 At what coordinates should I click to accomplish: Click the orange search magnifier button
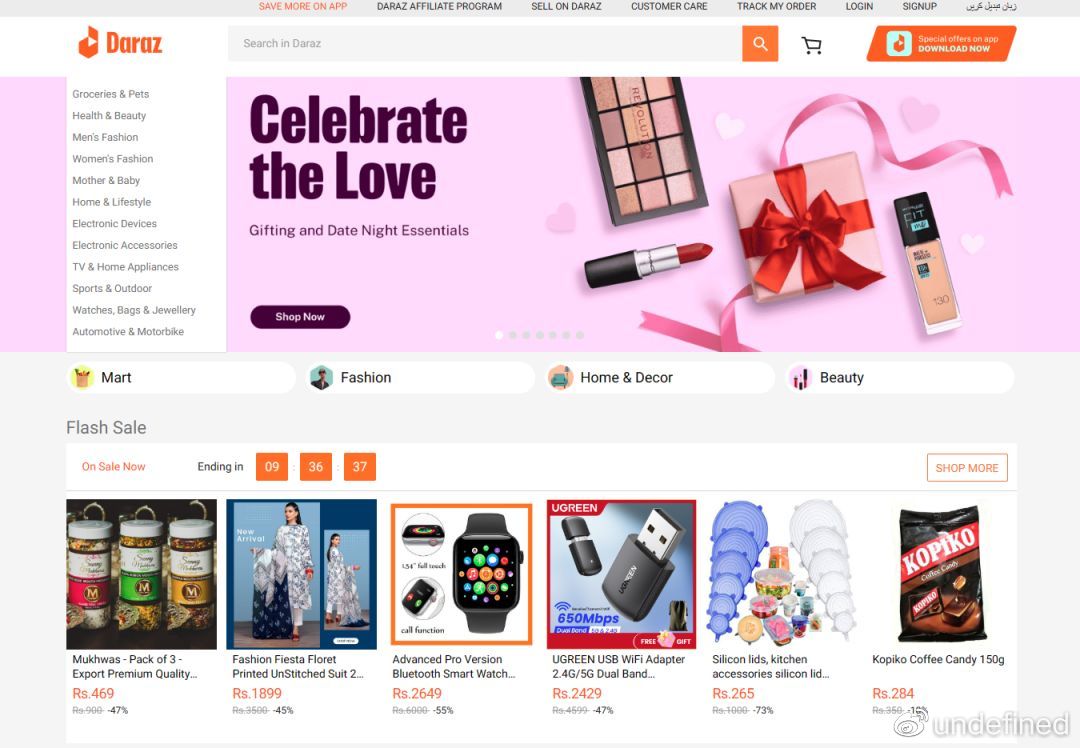[760, 44]
